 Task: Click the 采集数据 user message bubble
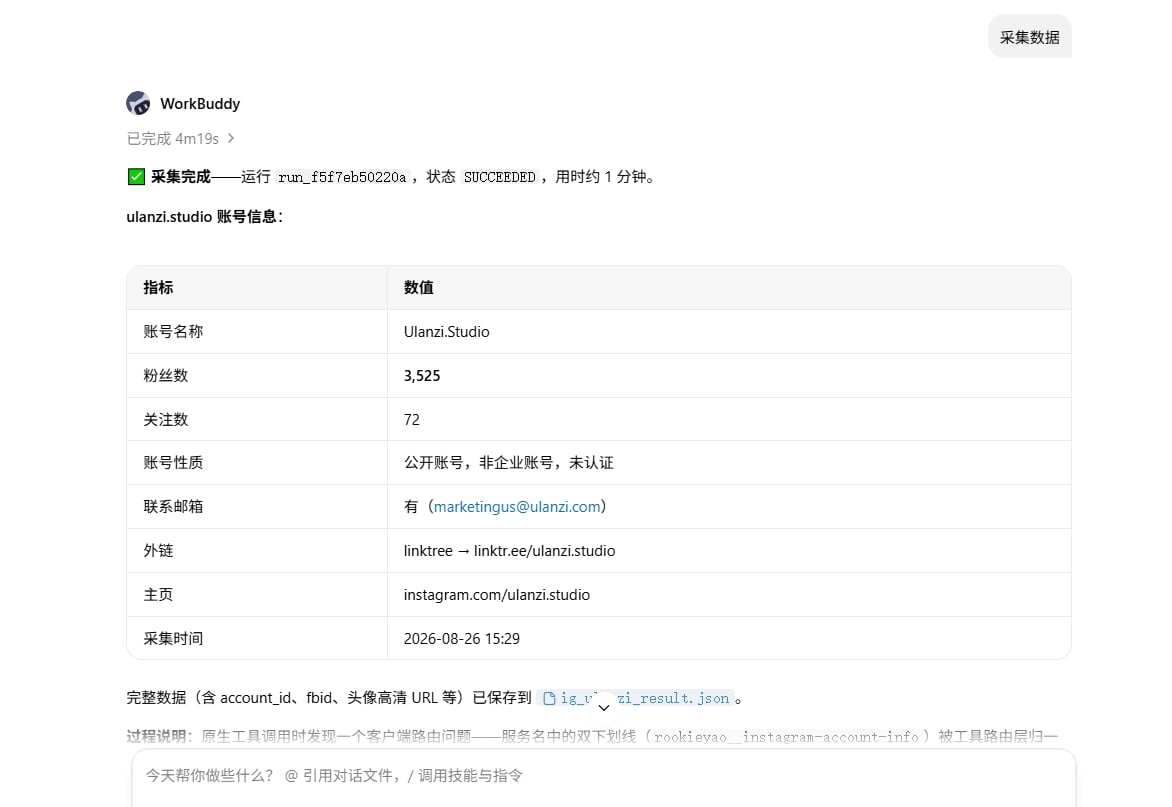[x=1029, y=37]
